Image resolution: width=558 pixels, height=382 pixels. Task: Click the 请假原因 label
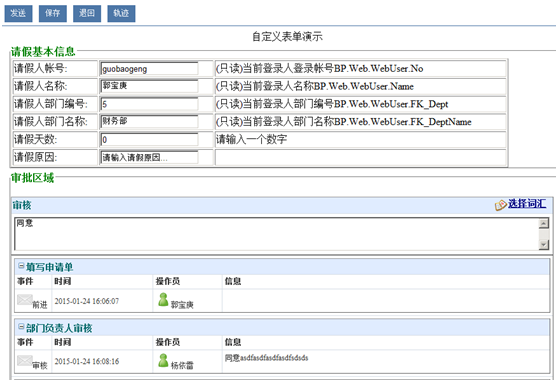point(36,157)
